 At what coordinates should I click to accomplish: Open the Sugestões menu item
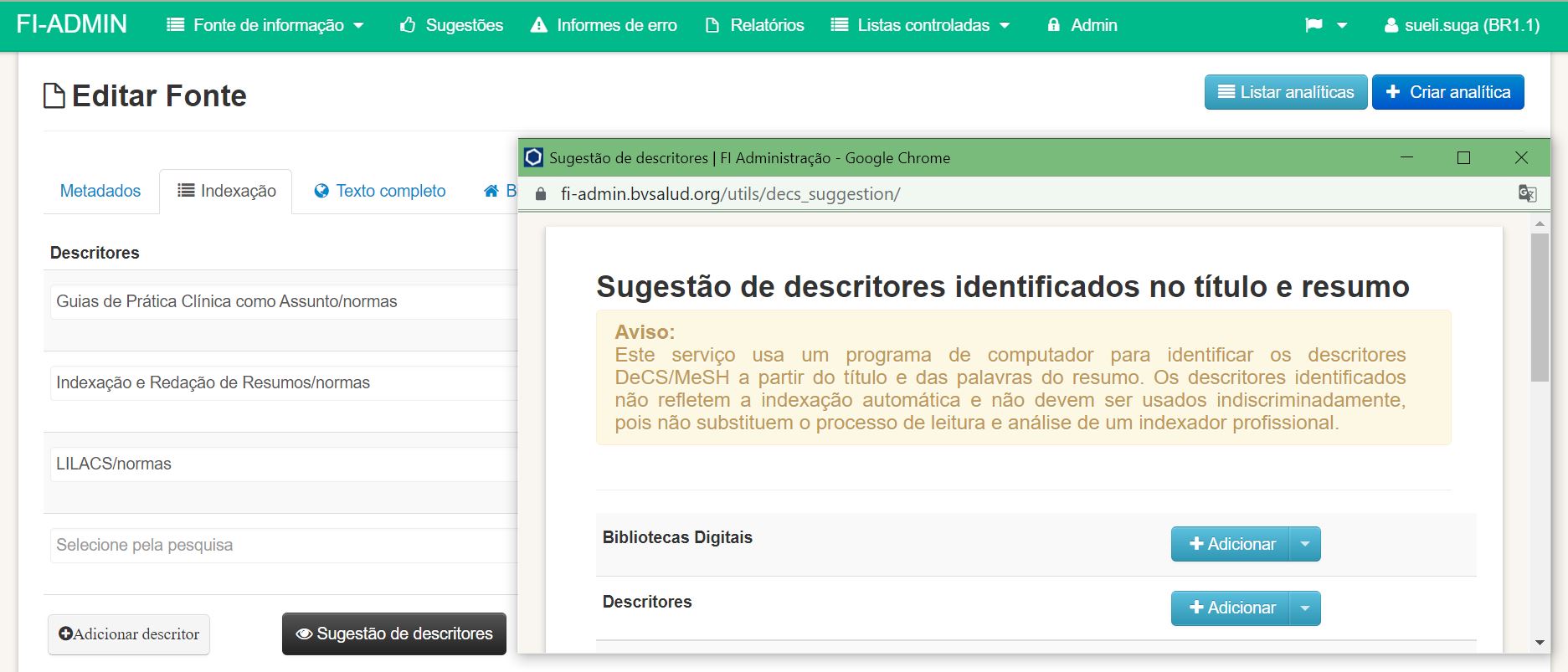pos(451,25)
